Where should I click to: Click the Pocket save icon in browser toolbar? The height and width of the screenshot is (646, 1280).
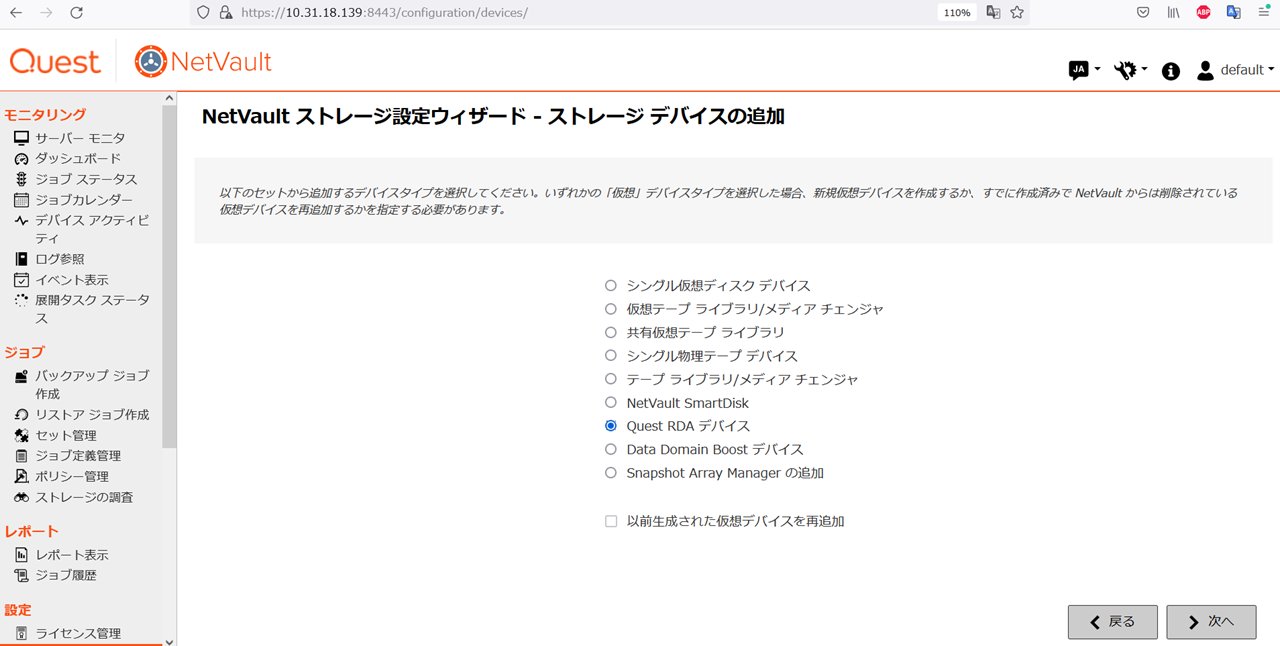(1143, 13)
